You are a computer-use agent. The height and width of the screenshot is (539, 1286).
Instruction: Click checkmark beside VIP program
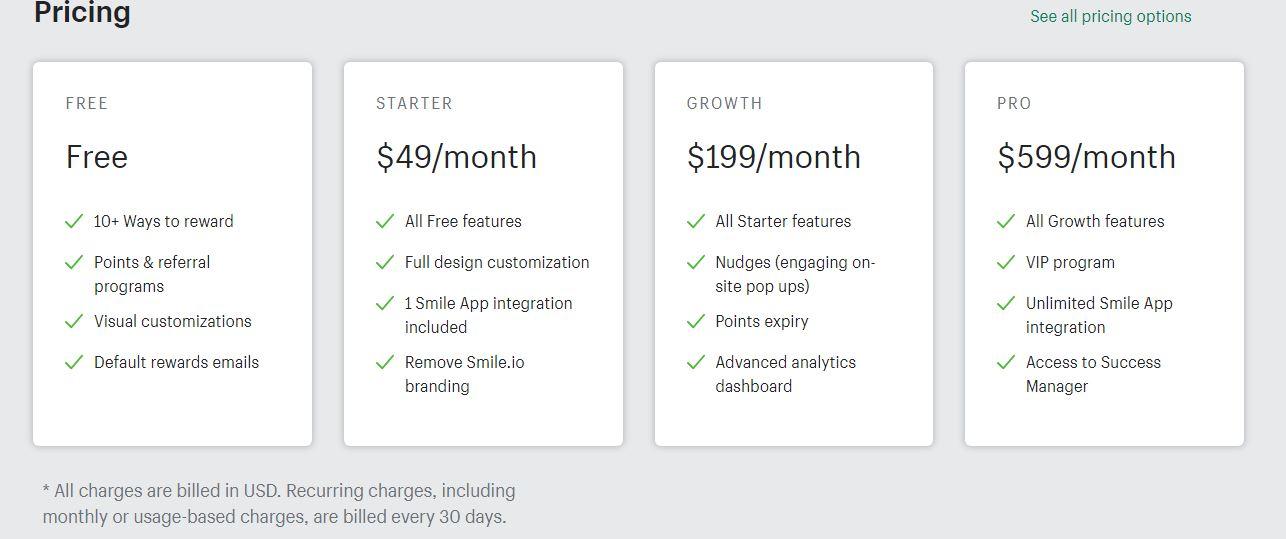click(1006, 262)
